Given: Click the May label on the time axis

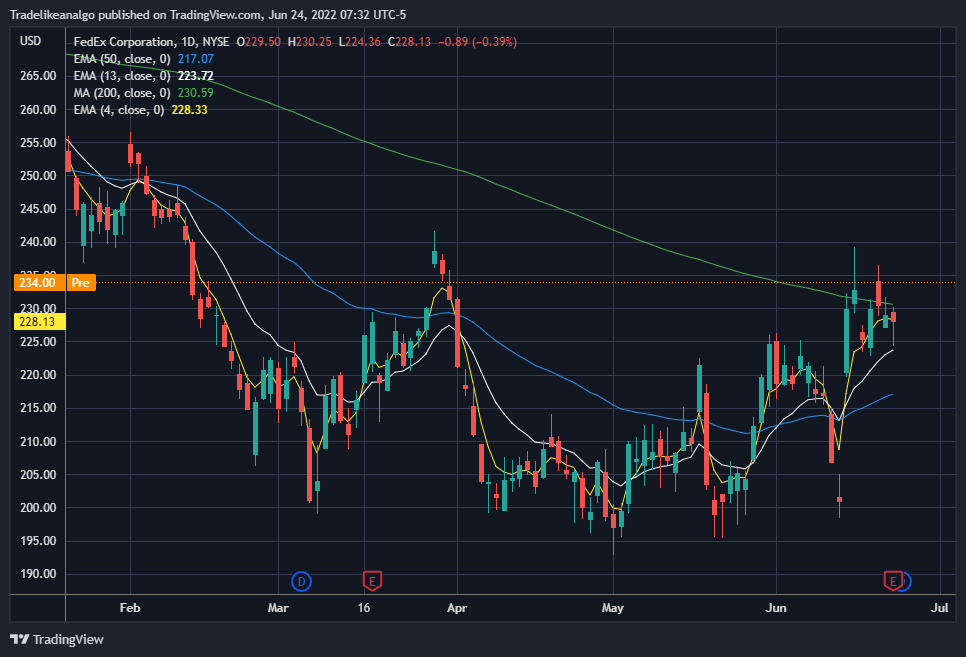Looking at the screenshot, I should tap(613, 608).
